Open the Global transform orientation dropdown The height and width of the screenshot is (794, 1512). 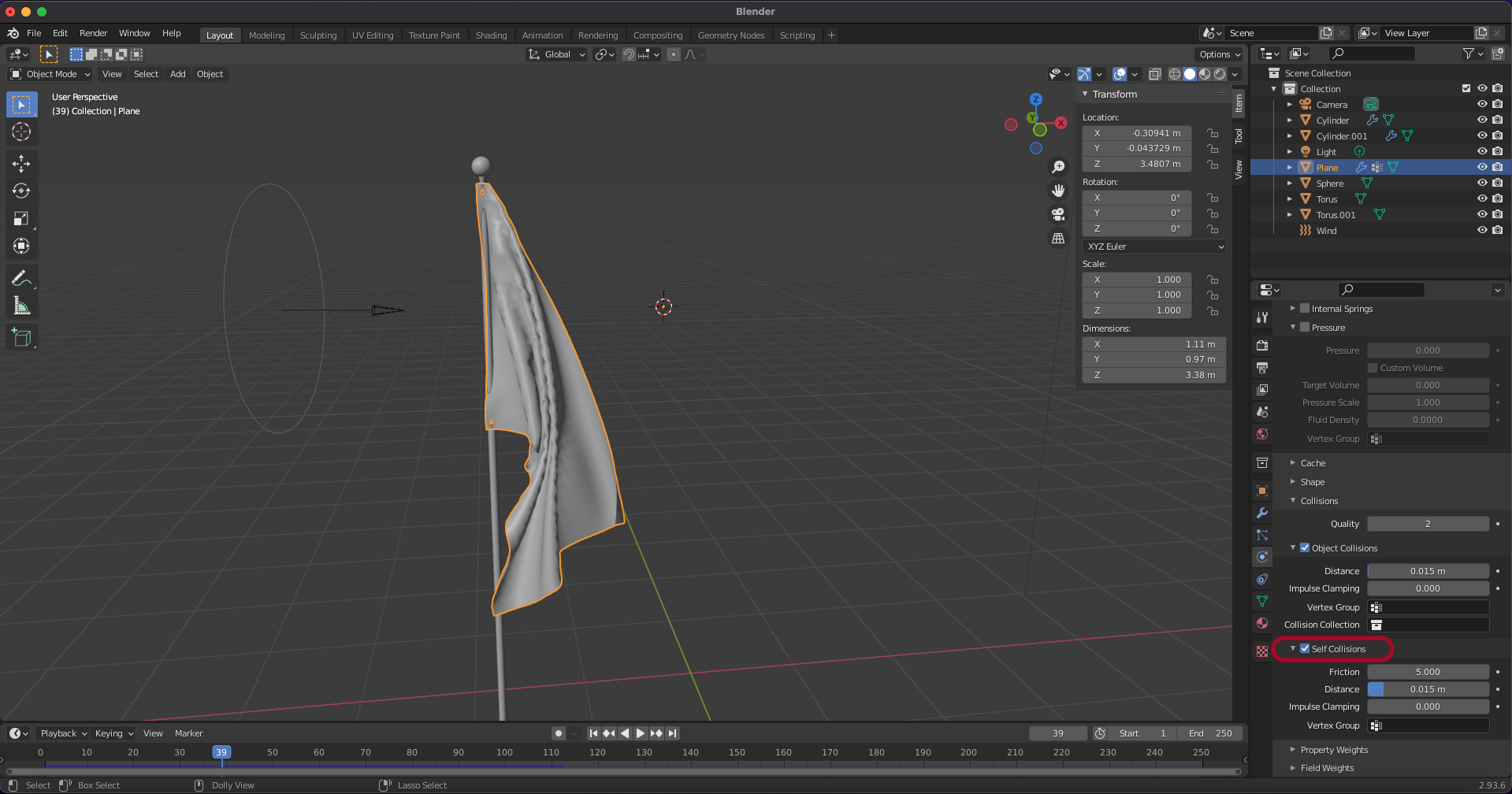556,54
